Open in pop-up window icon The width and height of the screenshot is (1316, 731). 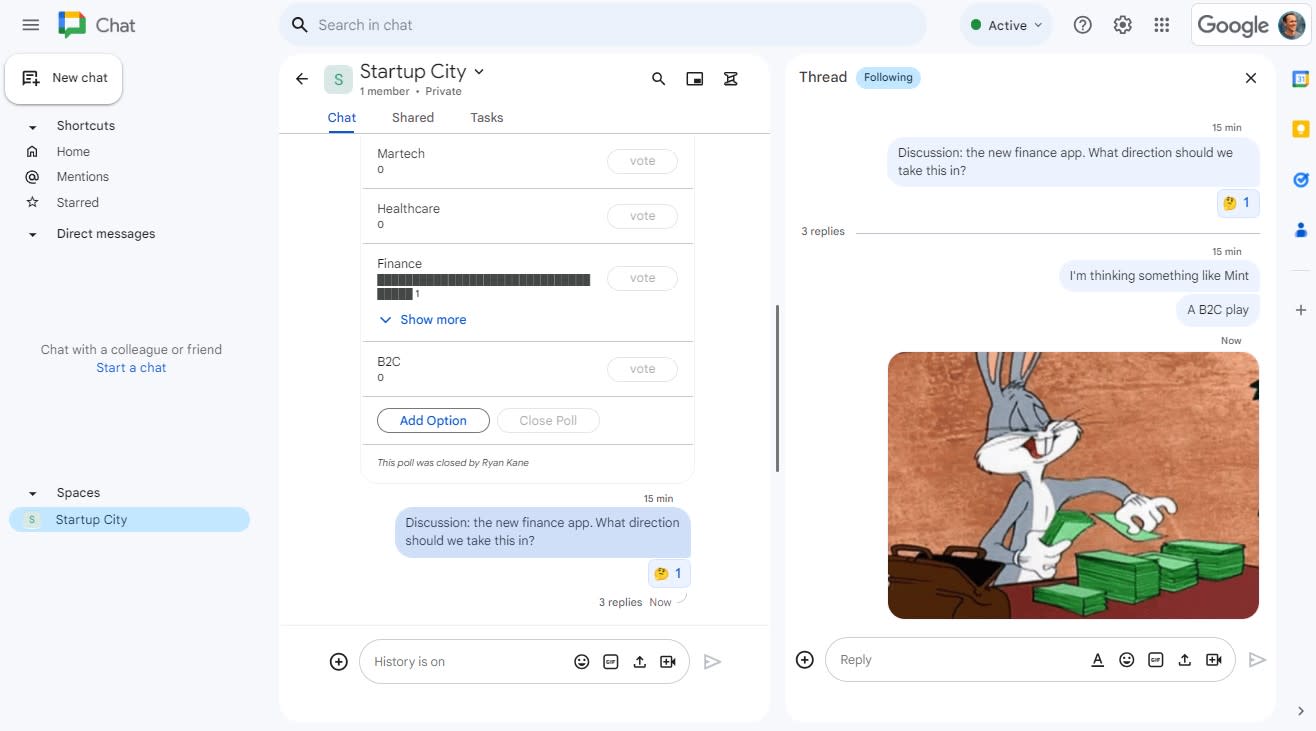pos(694,78)
